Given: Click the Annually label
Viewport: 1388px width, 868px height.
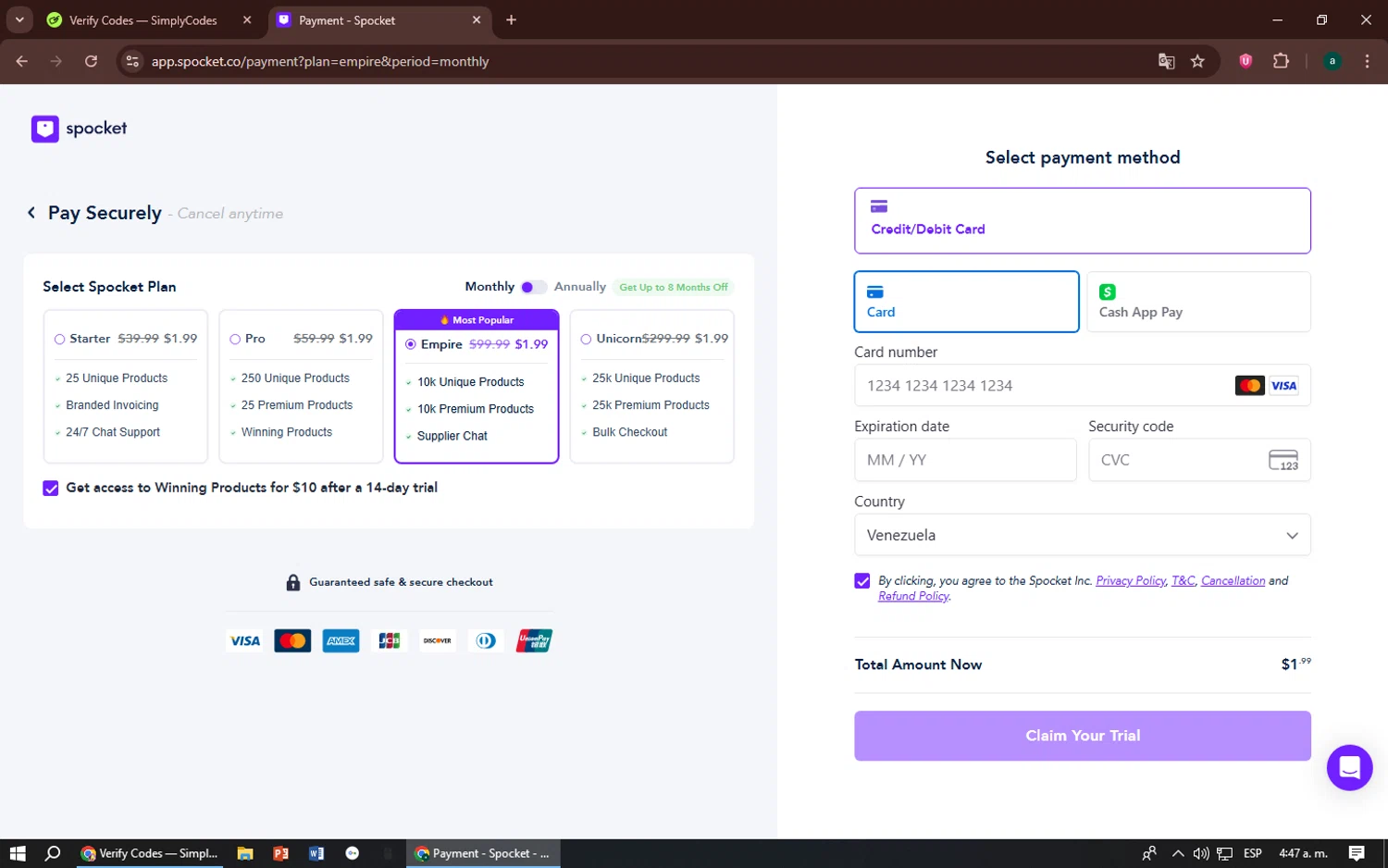Looking at the screenshot, I should coord(580,287).
